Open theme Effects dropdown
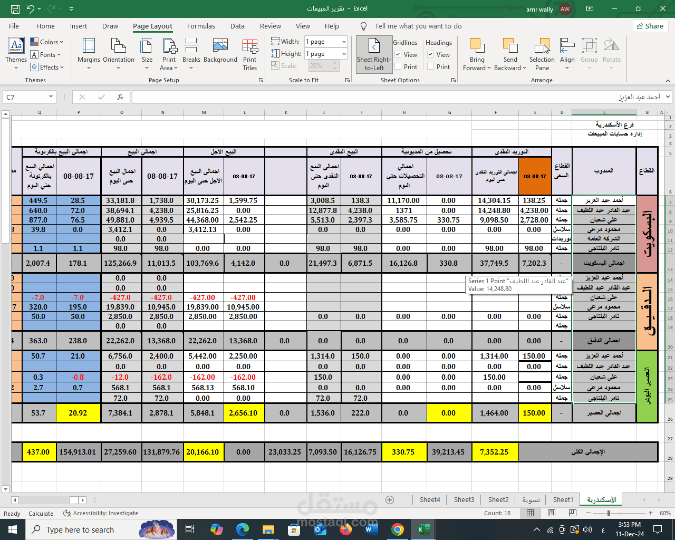The height and width of the screenshot is (540, 675). coord(47,67)
